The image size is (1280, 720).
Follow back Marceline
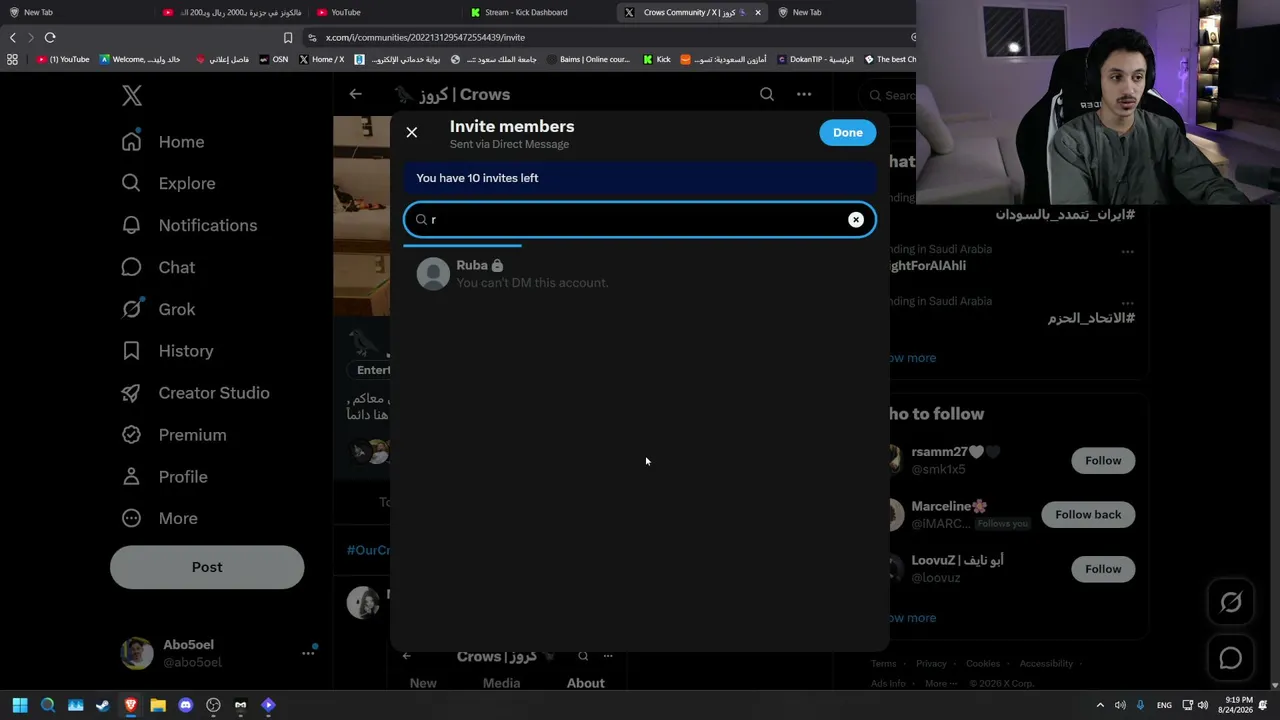coord(1088,514)
